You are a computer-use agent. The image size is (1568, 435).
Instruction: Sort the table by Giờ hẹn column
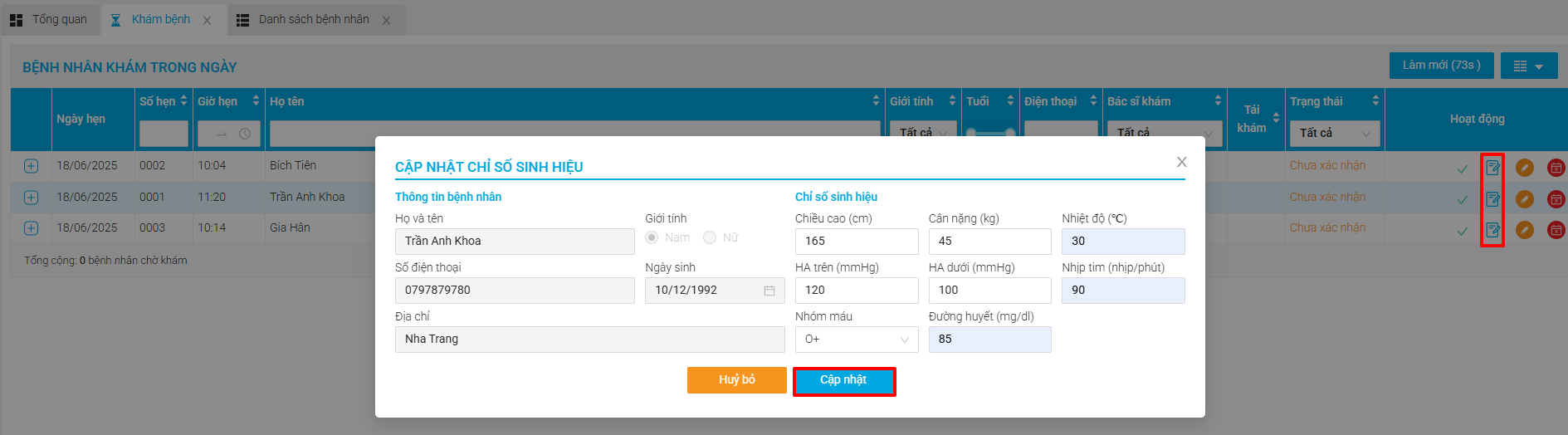[x=256, y=100]
